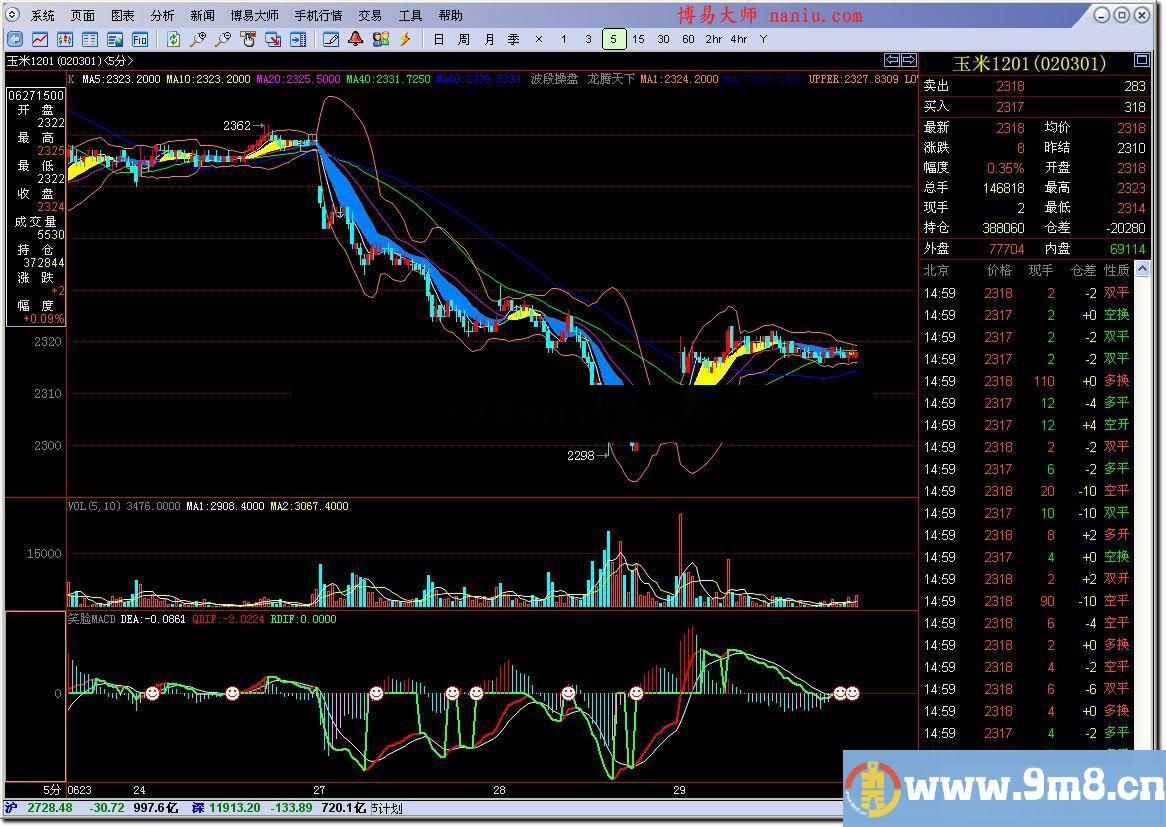Click the tick list scroll-up arrow
Image resolution: width=1166 pixels, height=827 pixels.
[x=1143, y=269]
